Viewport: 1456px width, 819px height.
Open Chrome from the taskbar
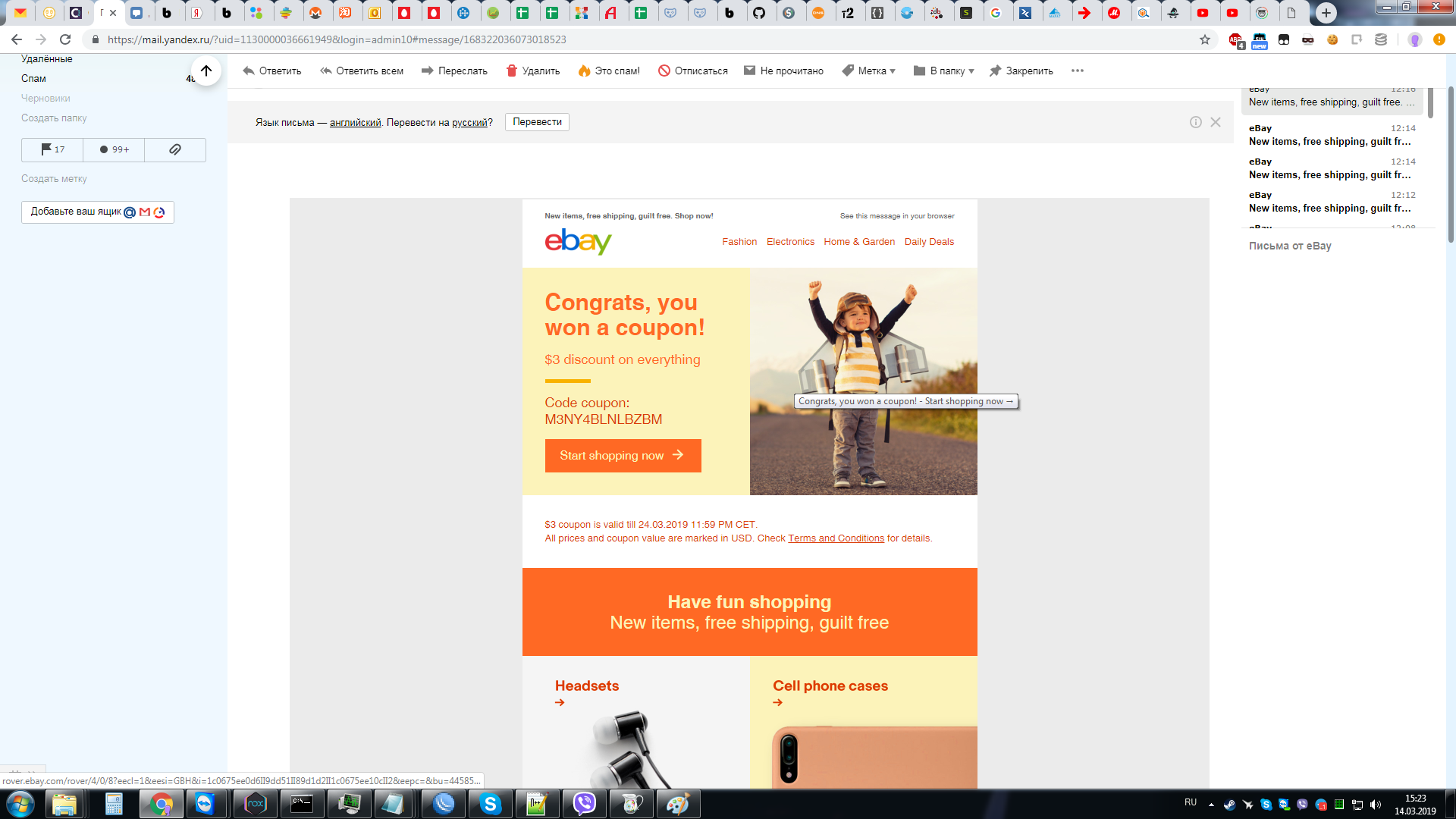[161, 804]
